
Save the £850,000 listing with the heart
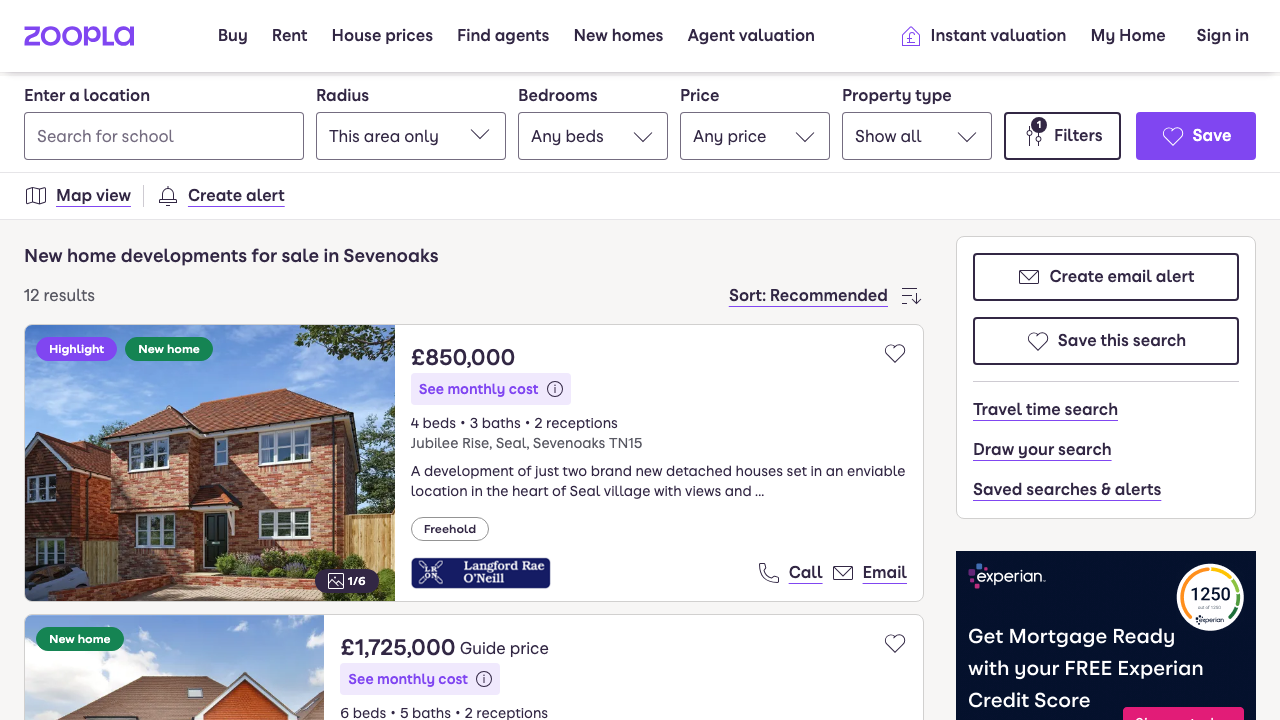tap(895, 353)
